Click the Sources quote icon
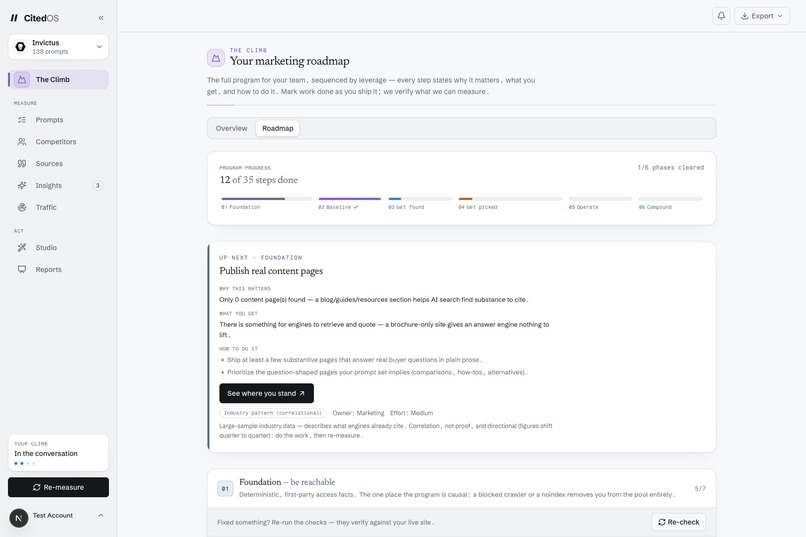Viewport: 806px width, 537px height. tap(22, 163)
